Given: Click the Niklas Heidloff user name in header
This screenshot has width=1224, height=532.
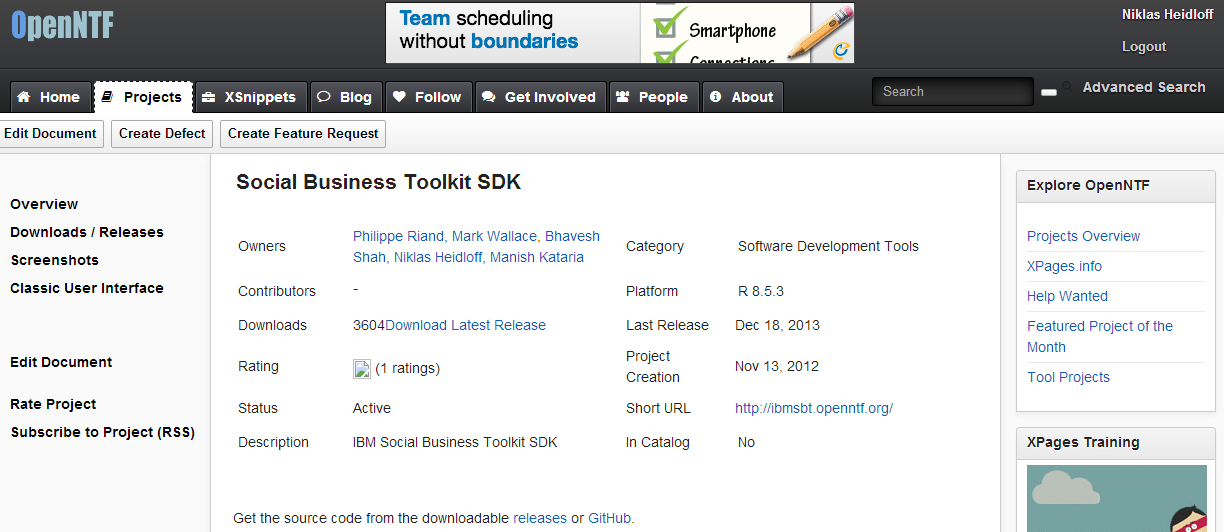Looking at the screenshot, I should pos(1166,14).
